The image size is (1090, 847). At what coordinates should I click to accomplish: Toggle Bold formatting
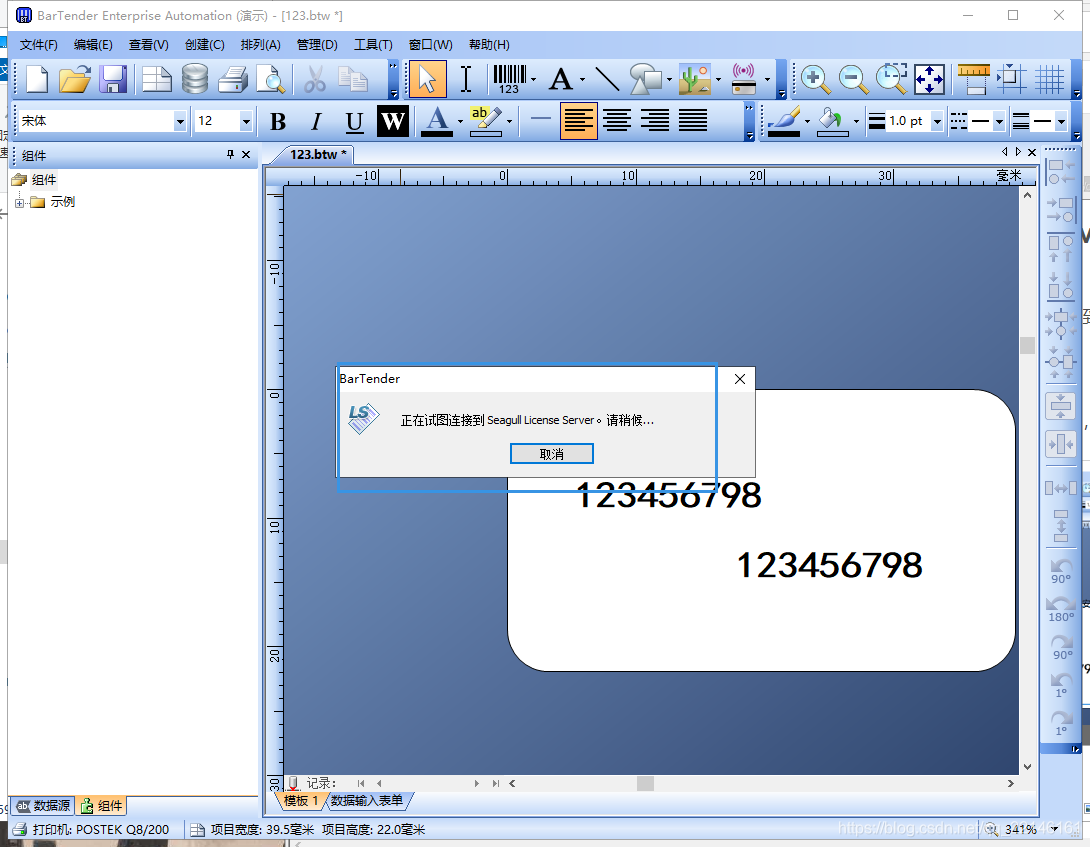[278, 122]
